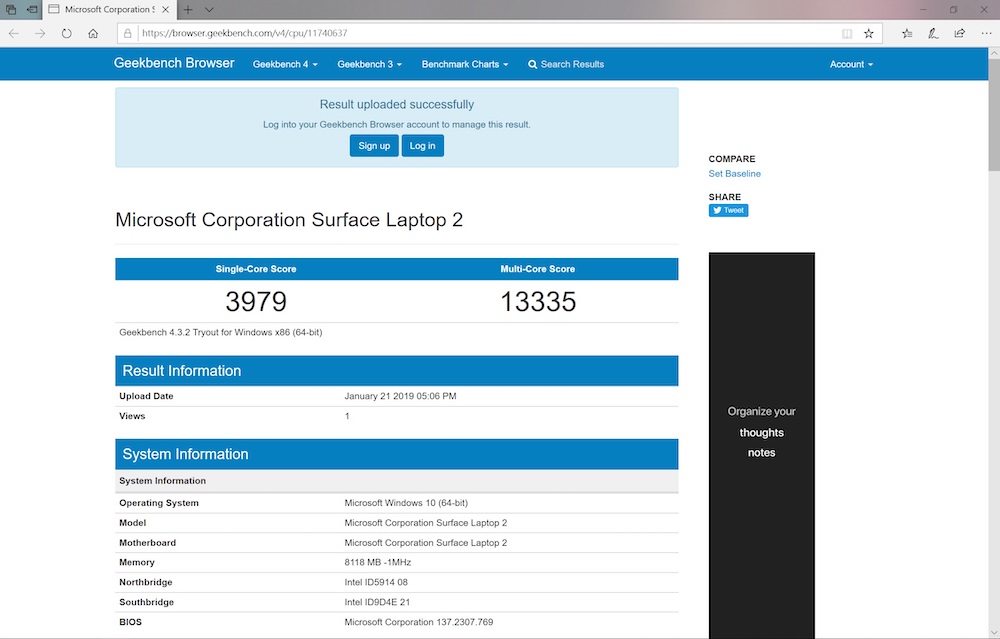Open the favorites hub icon

click(x=907, y=33)
